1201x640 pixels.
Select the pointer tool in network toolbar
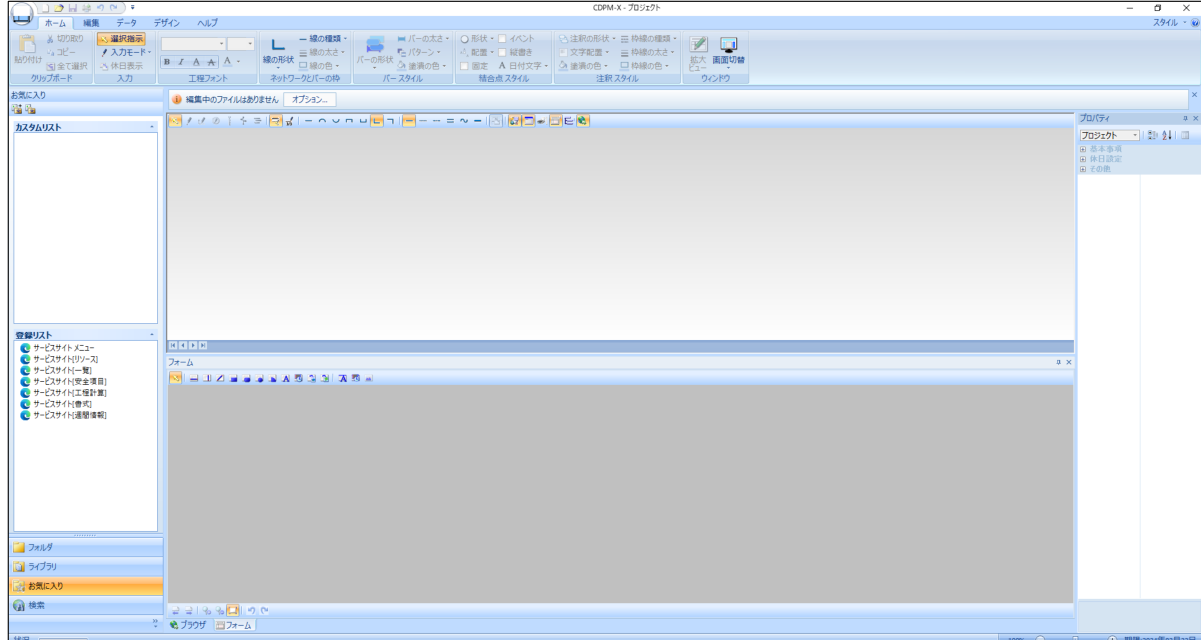175,121
